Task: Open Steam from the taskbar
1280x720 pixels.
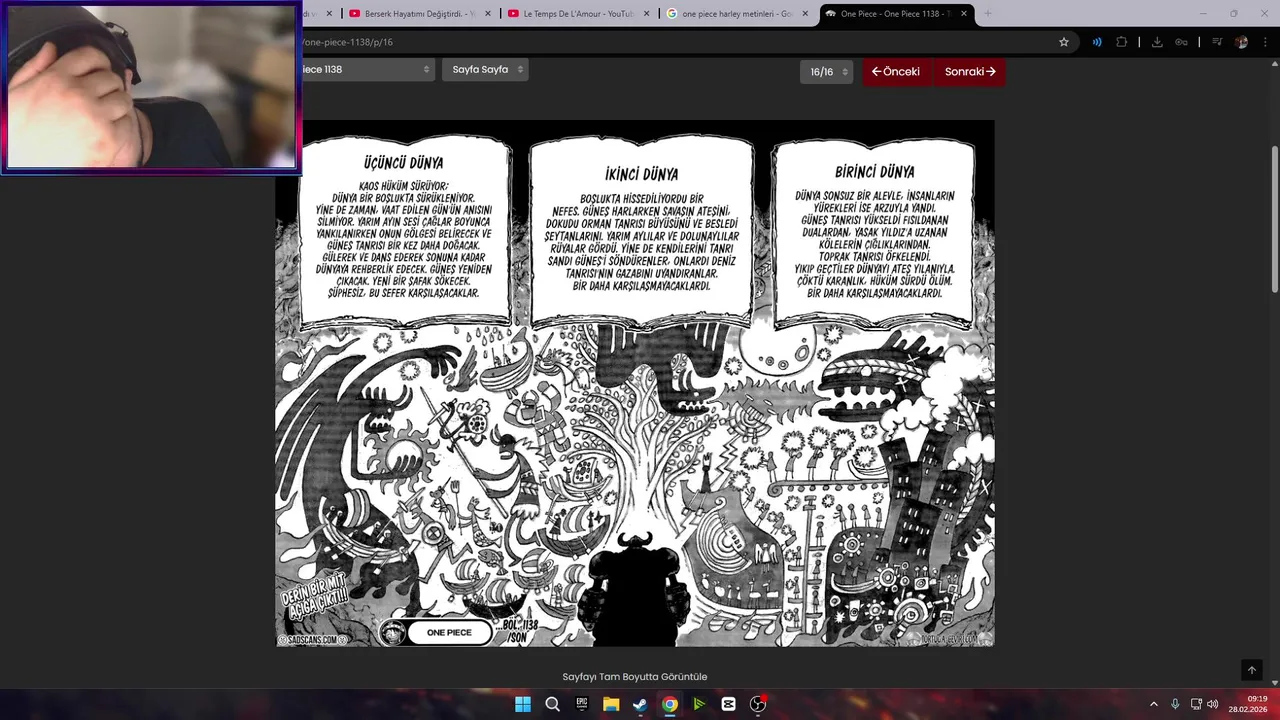Action: (640, 704)
